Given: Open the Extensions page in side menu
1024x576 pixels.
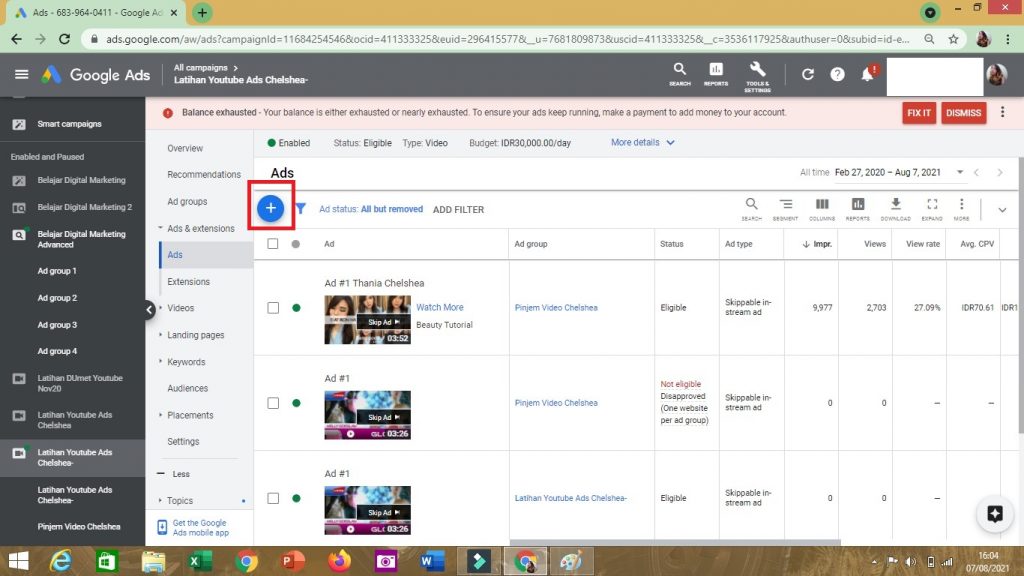Looking at the screenshot, I should [188, 282].
